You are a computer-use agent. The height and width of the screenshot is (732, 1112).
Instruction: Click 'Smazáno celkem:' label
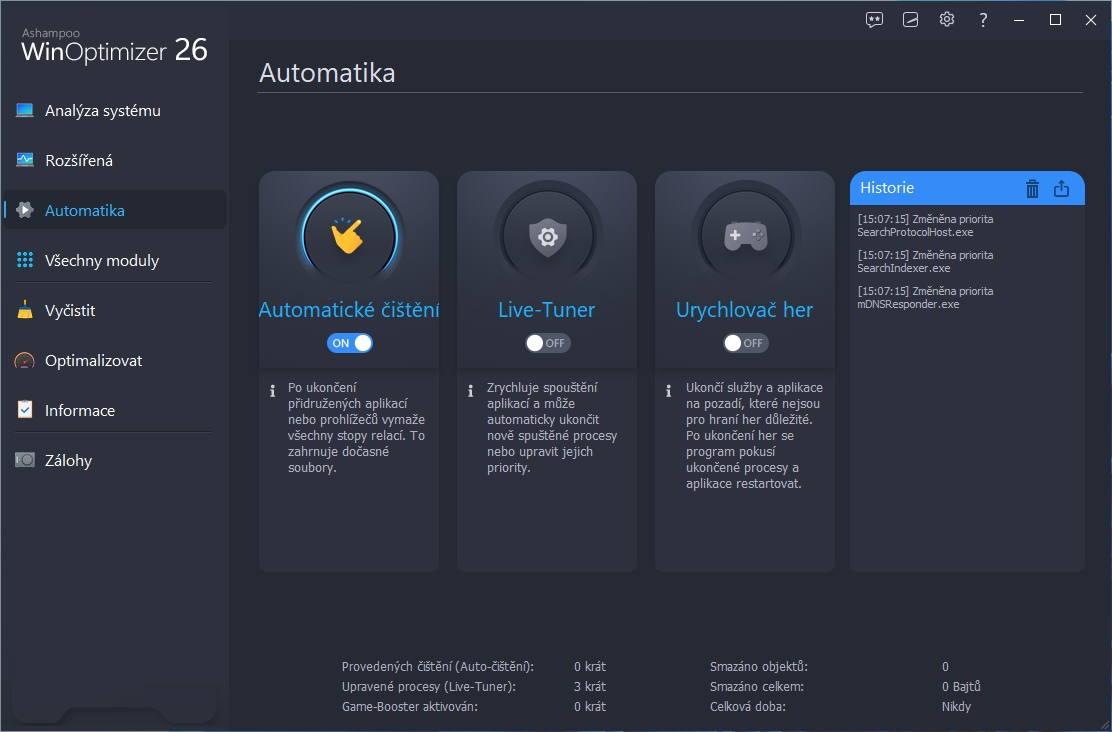[757, 687]
